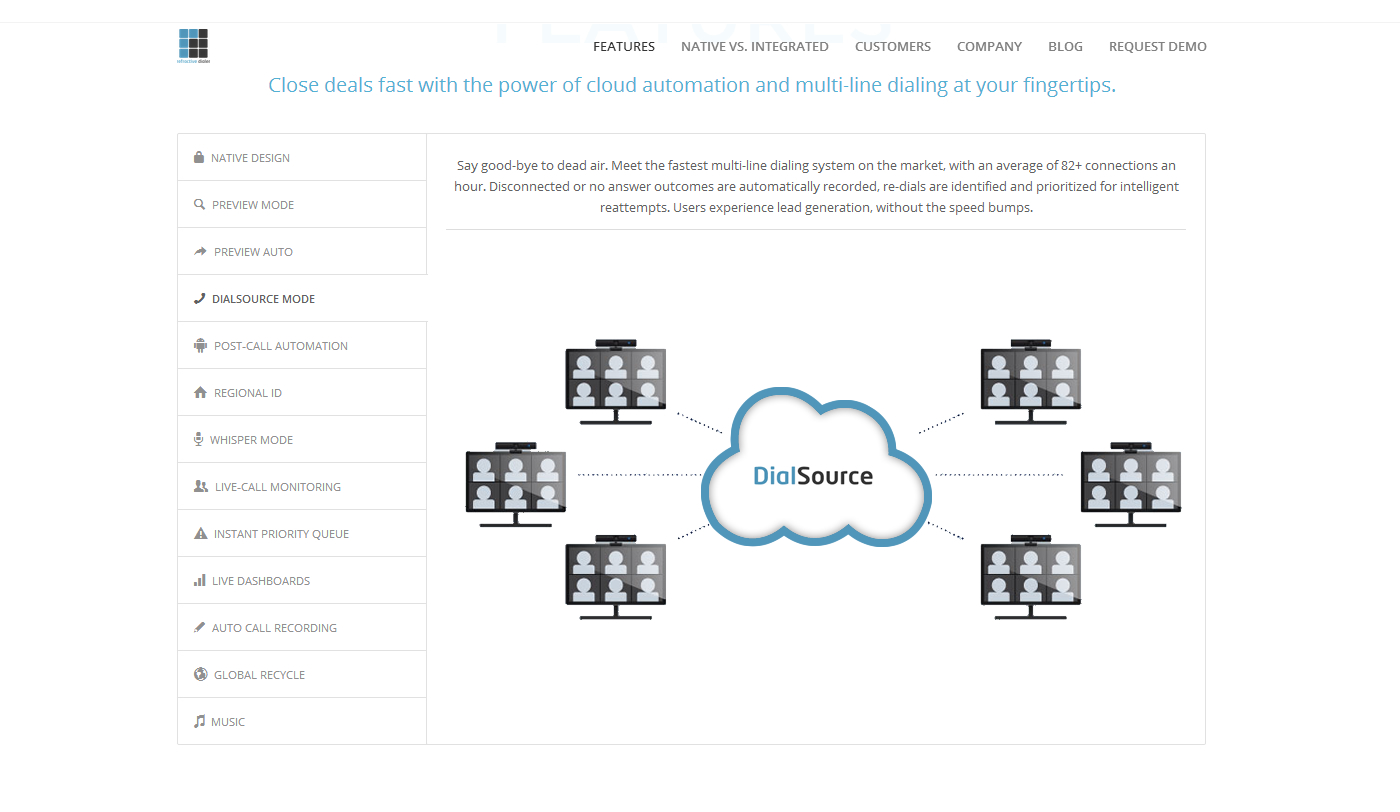The image size is (1400, 812).
Task: Select the Preview Mode tab
Action: coord(302,204)
